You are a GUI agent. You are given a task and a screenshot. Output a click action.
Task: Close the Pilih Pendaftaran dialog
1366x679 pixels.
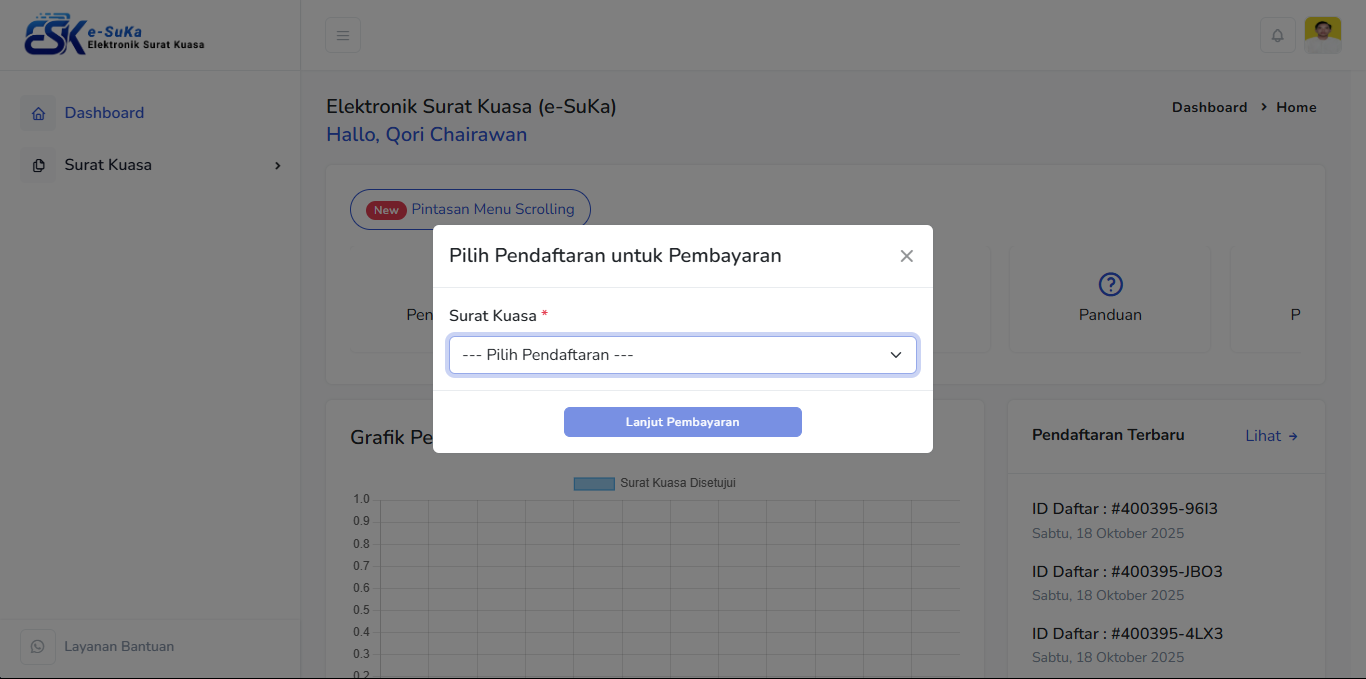[x=906, y=256]
